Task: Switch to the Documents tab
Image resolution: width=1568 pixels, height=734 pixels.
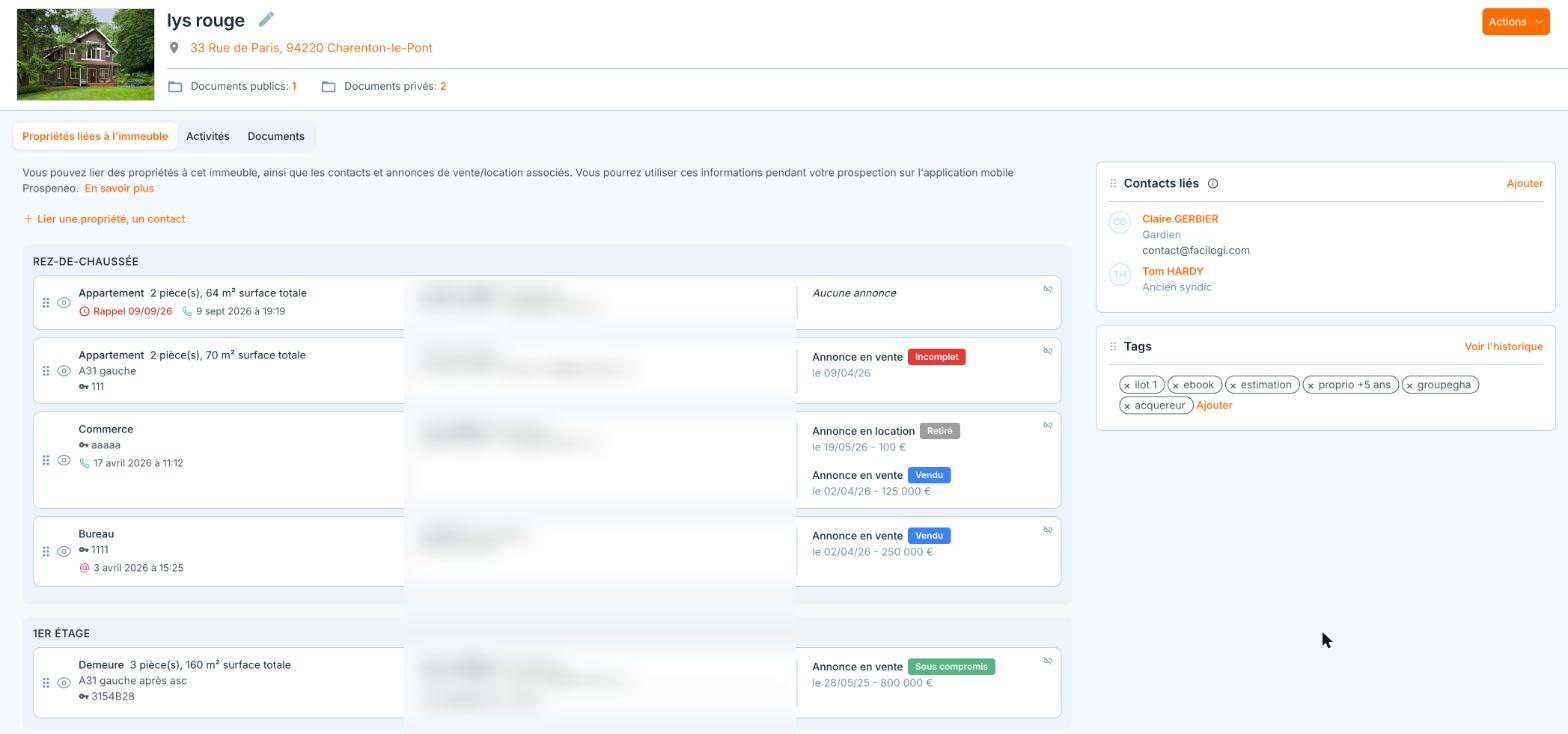Action: click(276, 137)
